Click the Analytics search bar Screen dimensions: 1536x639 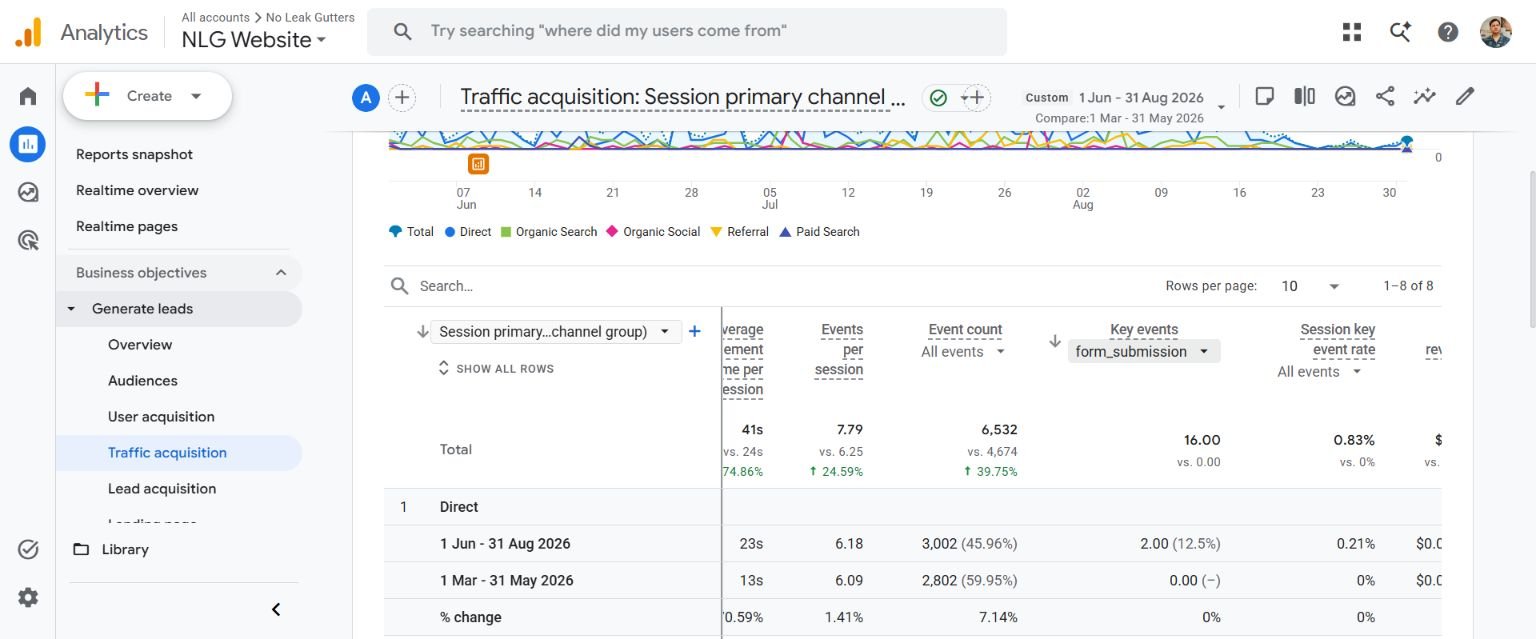coord(687,32)
